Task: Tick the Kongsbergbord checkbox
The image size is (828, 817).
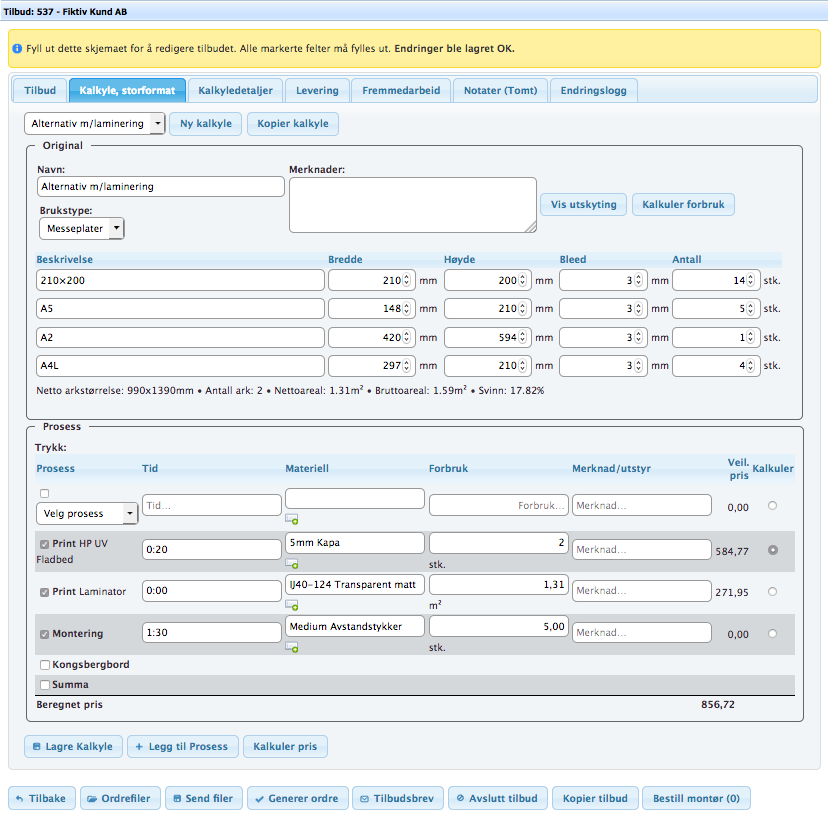Action: tap(44, 665)
